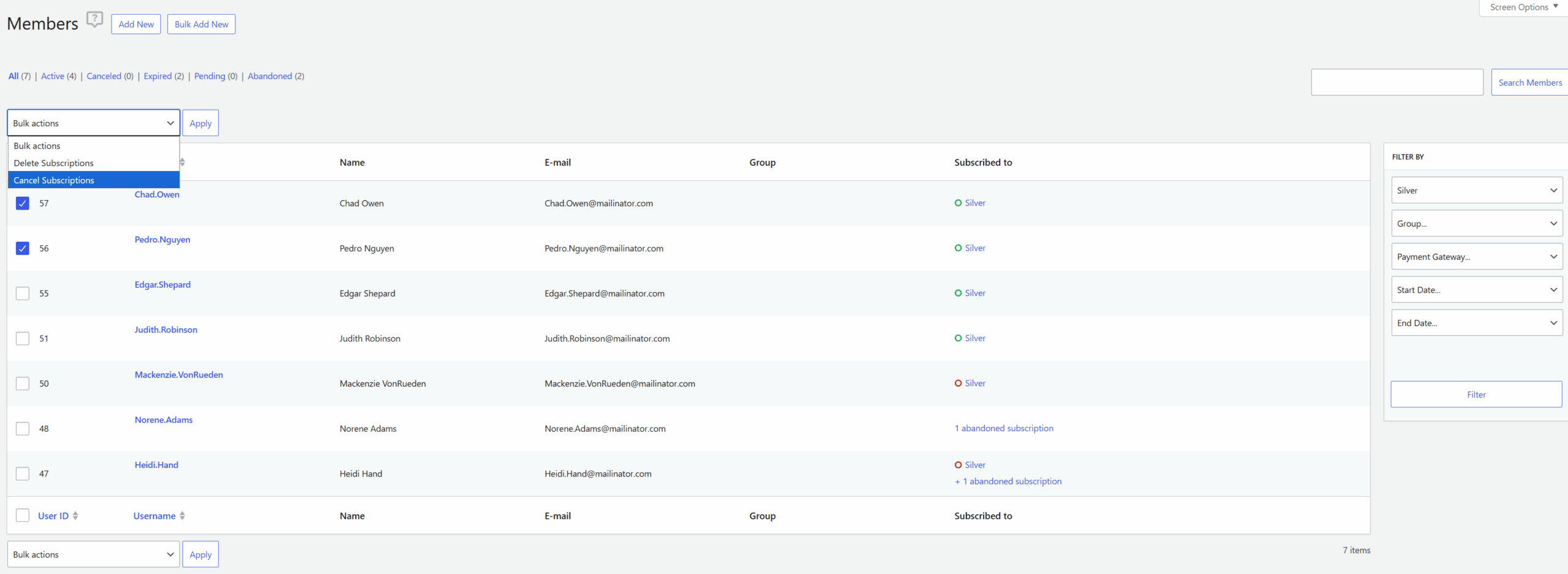1568x574 pixels.
Task: Open Norene.Adams username link
Action: tap(164, 420)
